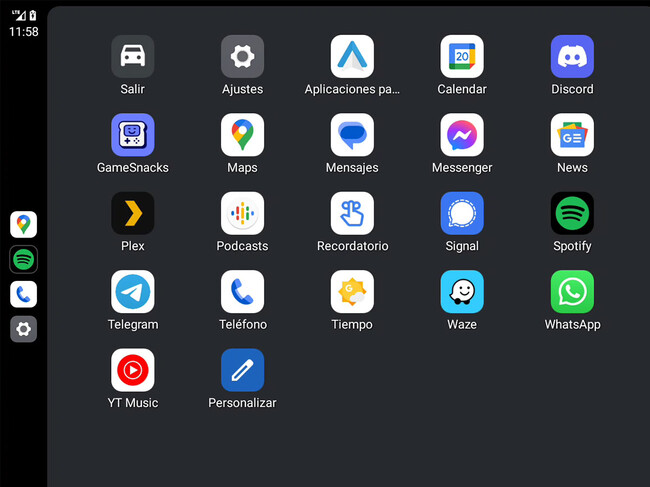Tap the 11:58 clock

pos(24,31)
